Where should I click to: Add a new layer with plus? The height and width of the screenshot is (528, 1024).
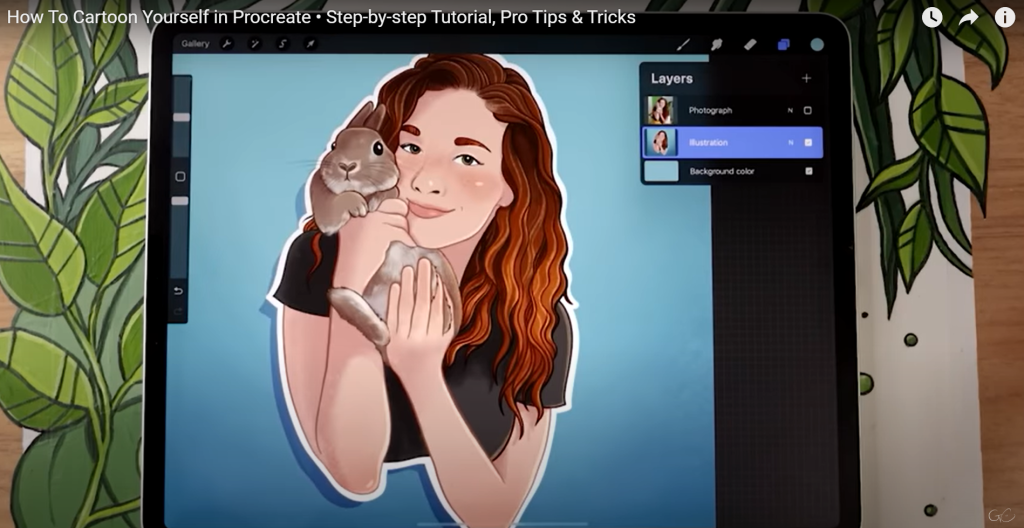pos(807,78)
